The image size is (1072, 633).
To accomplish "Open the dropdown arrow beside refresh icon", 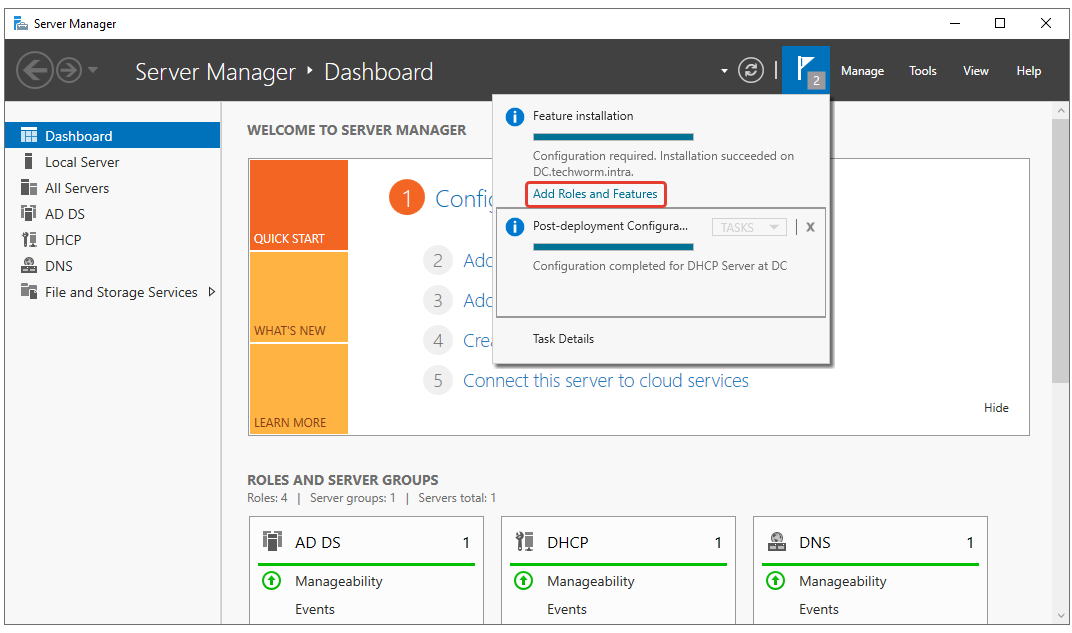I will (724, 71).
